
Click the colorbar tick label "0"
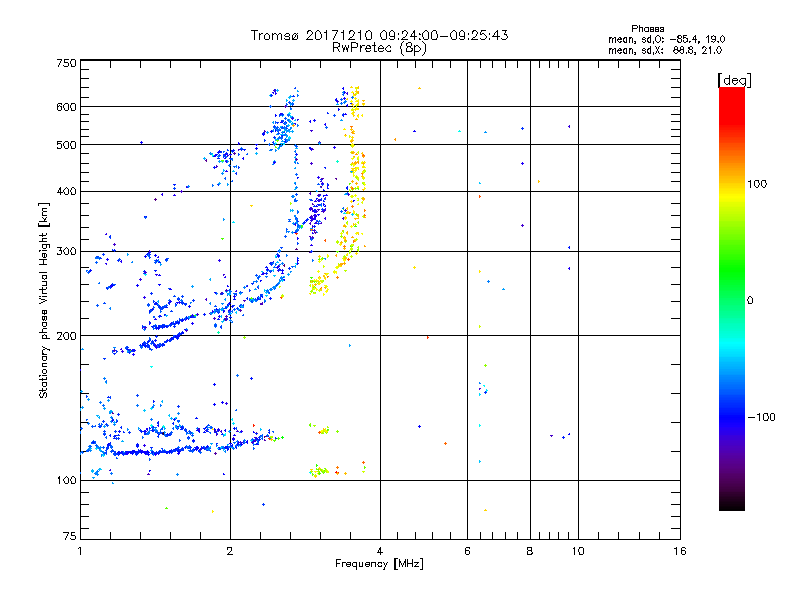[749, 301]
